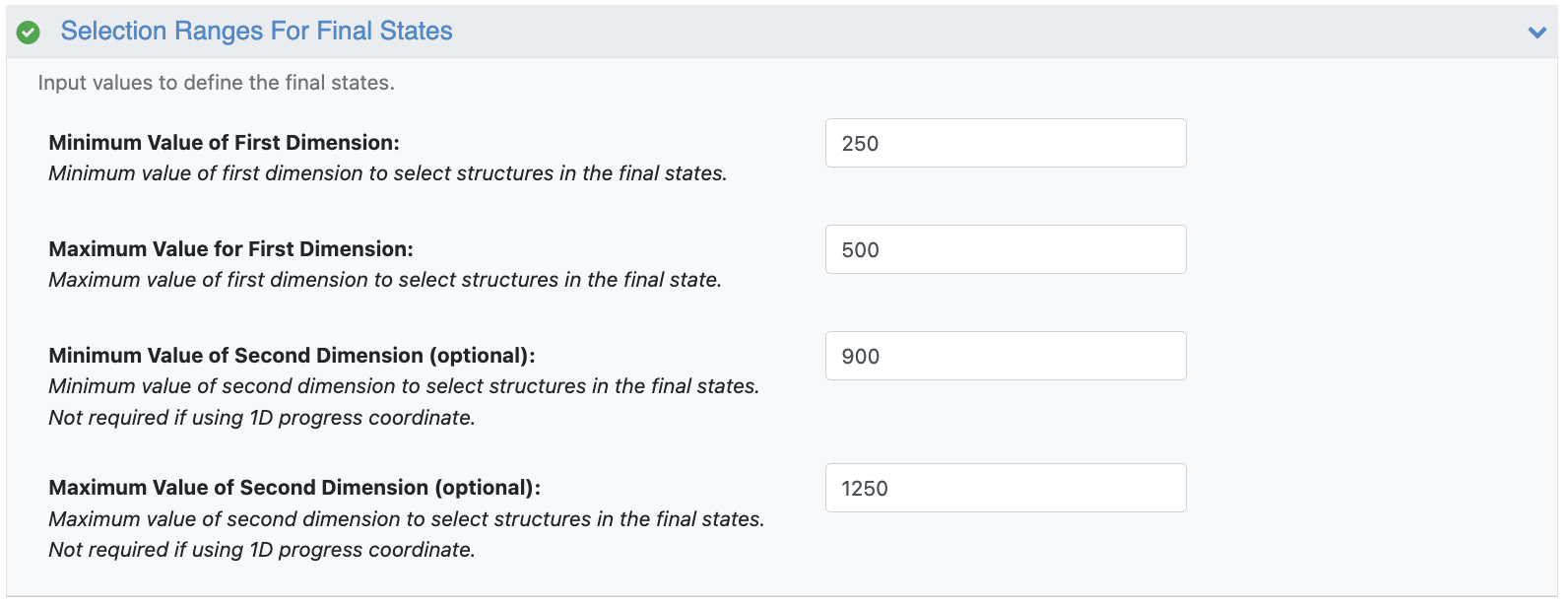Viewport: 1568px width, 607px height.
Task: Focus the Minimum Value of First Dimension field
Action: [1005, 144]
